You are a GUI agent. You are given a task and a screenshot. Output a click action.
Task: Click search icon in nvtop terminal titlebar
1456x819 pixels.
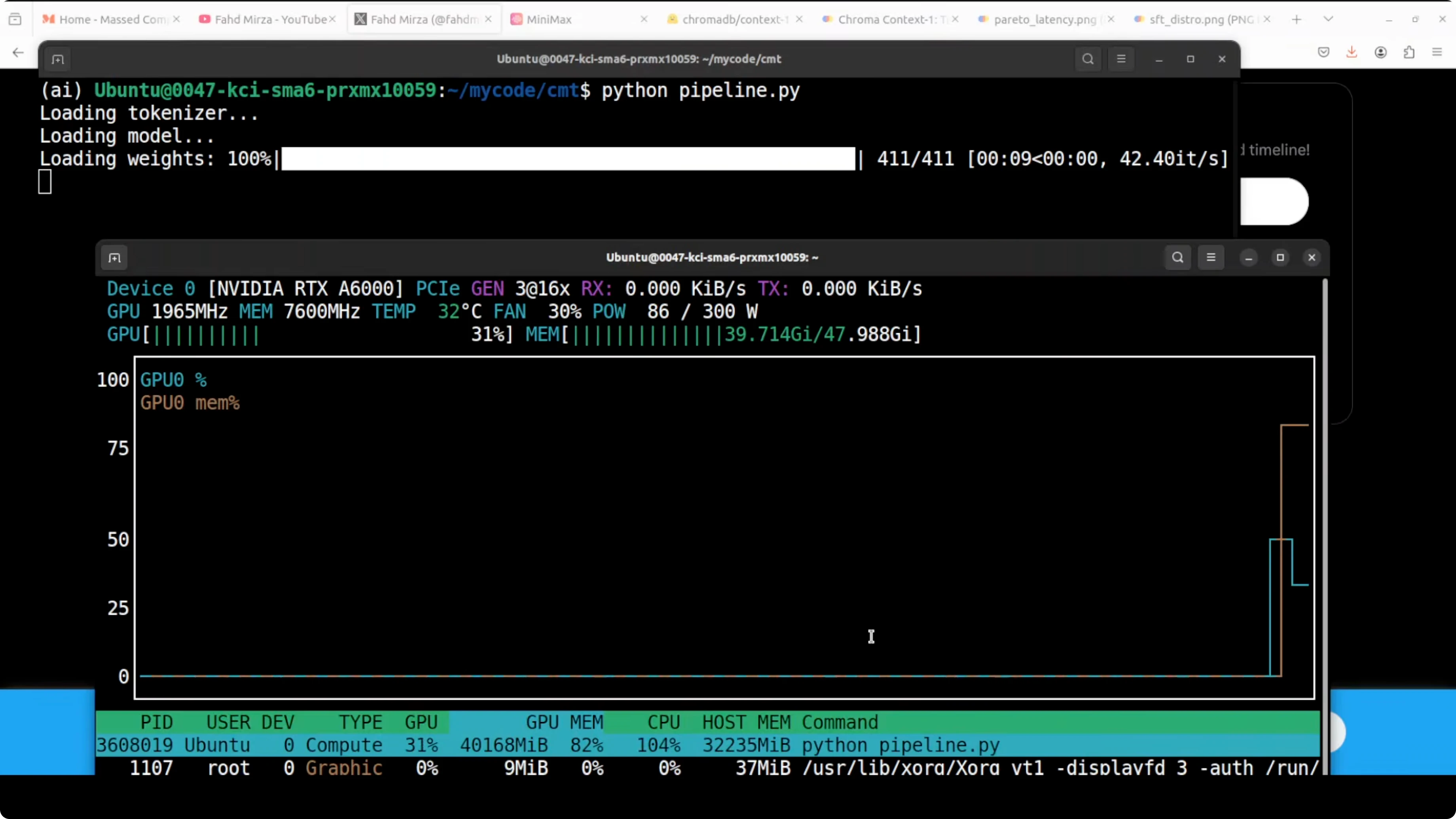tap(1177, 258)
